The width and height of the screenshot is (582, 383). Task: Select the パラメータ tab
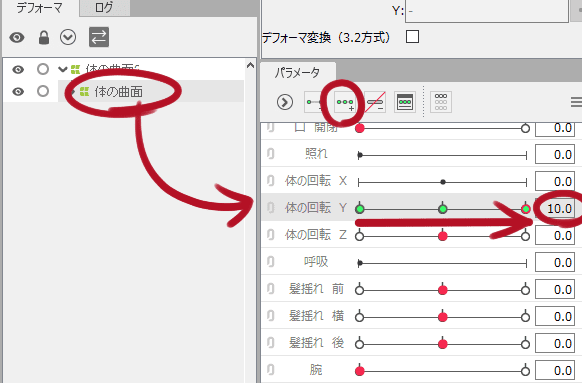click(x=298, y=72)
